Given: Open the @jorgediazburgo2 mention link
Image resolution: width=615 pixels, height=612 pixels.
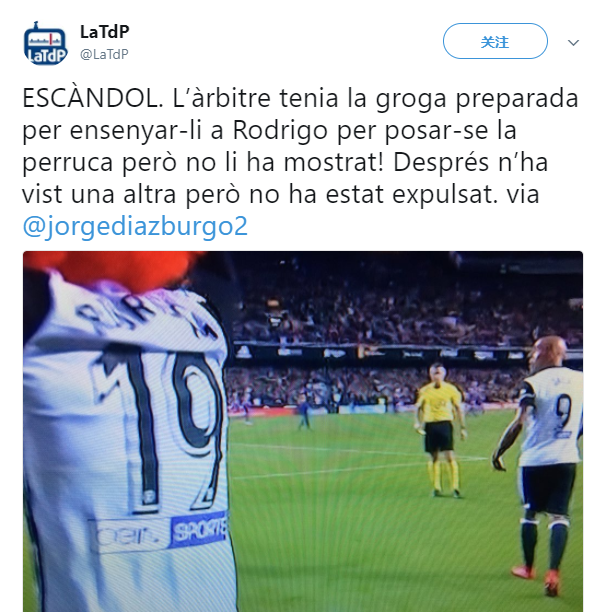Looking at the screenshot, I should click(135, 226).
